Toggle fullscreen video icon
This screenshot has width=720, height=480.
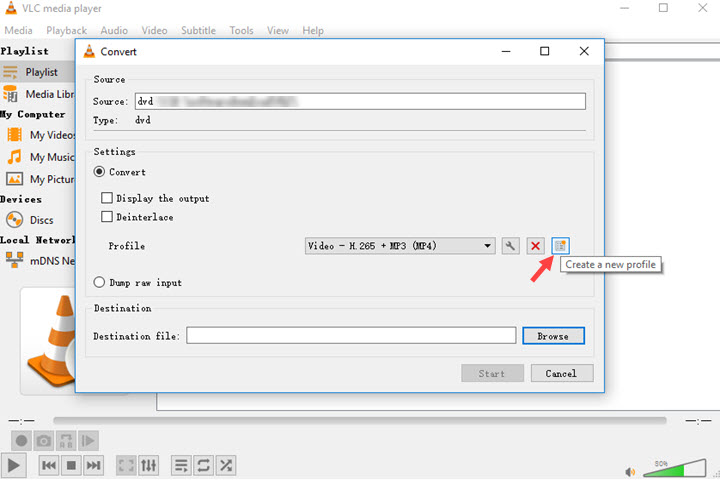tap(126, 465)
